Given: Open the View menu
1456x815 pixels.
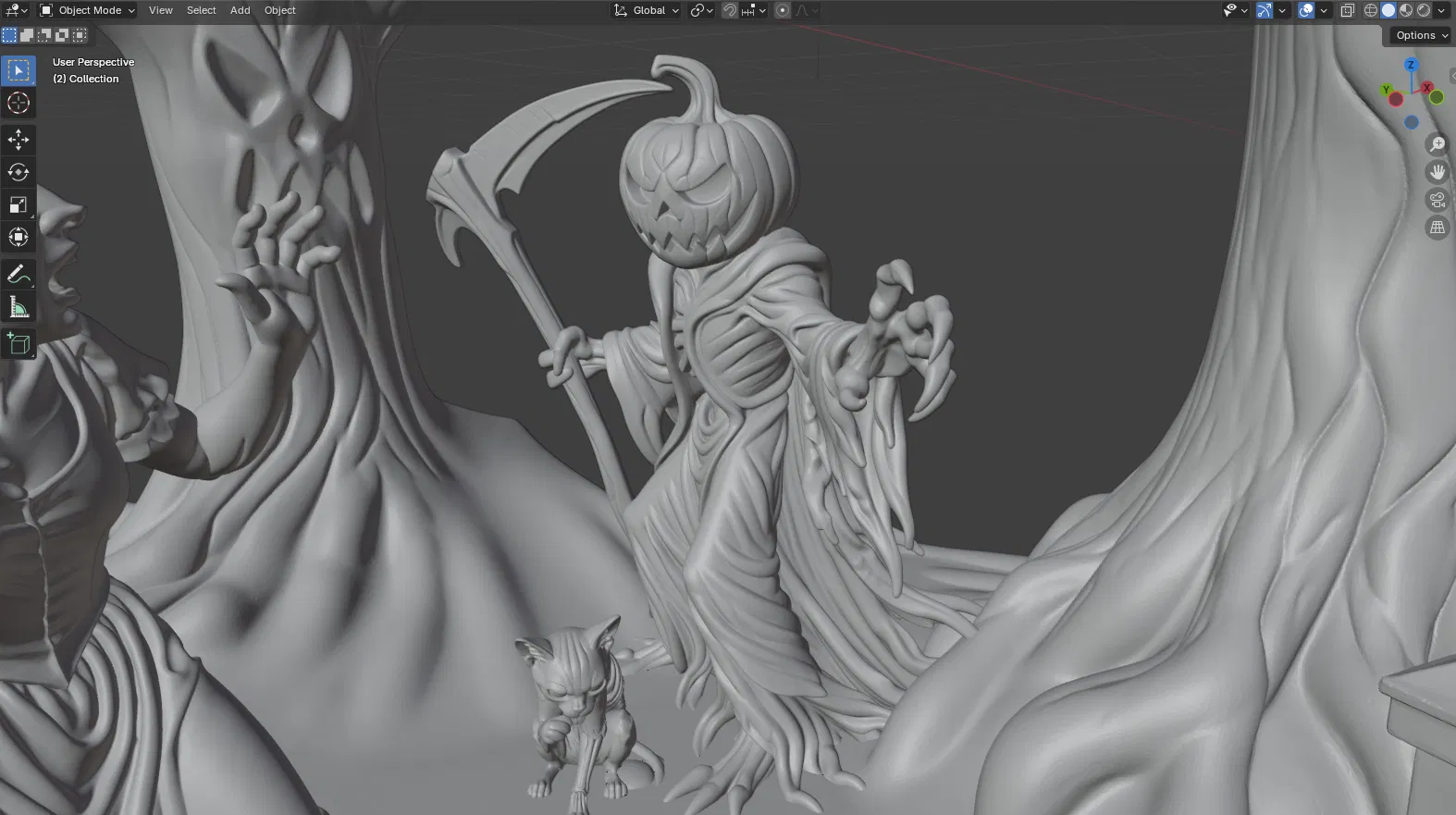Looking at the screenshot, I should [x=161, y=10].
